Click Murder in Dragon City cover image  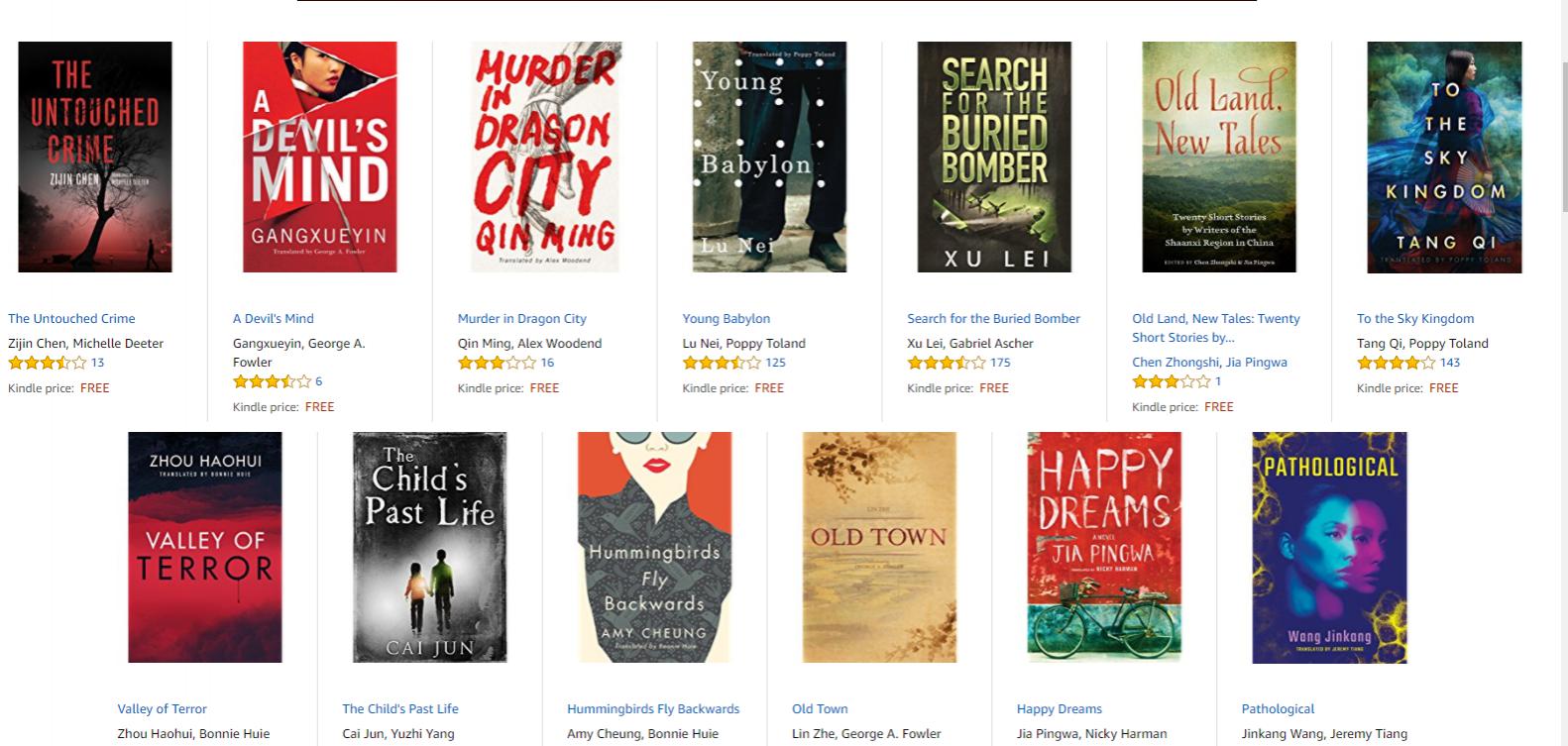pos(545,157)
